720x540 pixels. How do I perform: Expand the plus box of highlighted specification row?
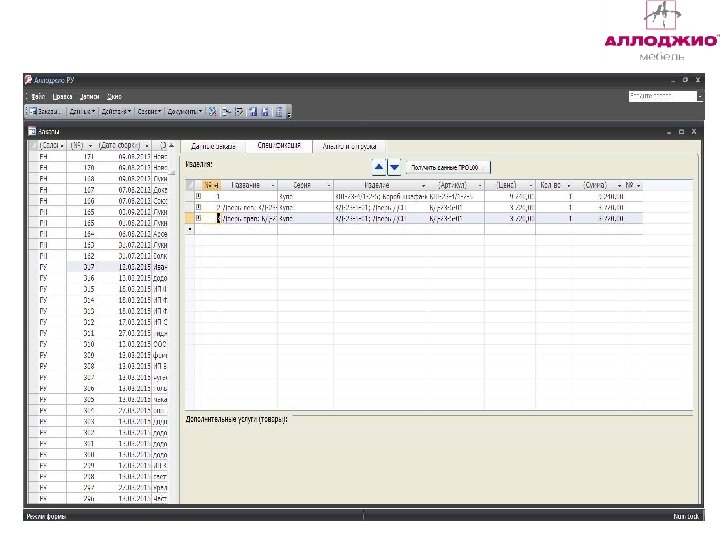pos(199,218)
